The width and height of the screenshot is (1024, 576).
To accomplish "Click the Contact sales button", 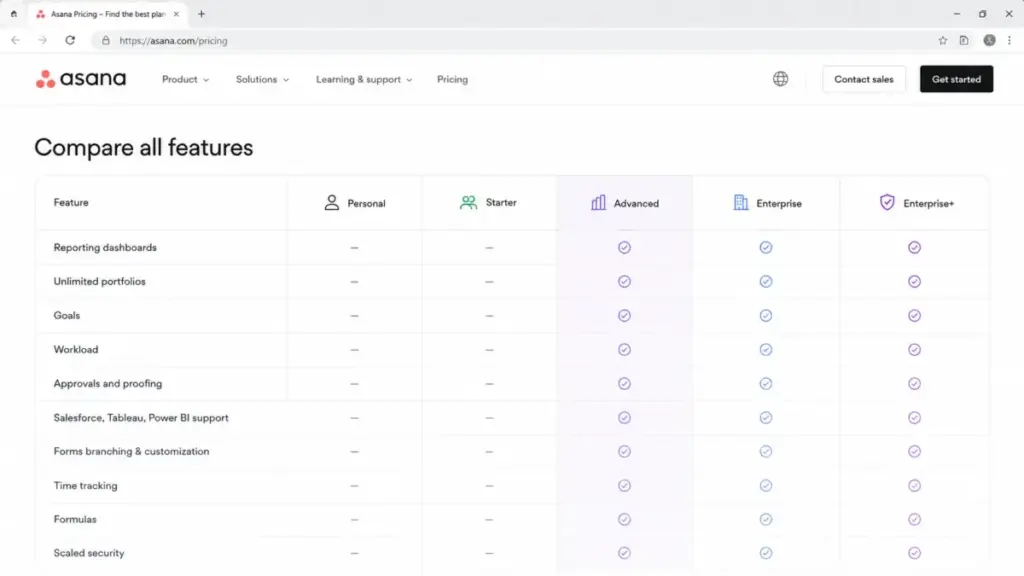I will [x=863, y=79].
